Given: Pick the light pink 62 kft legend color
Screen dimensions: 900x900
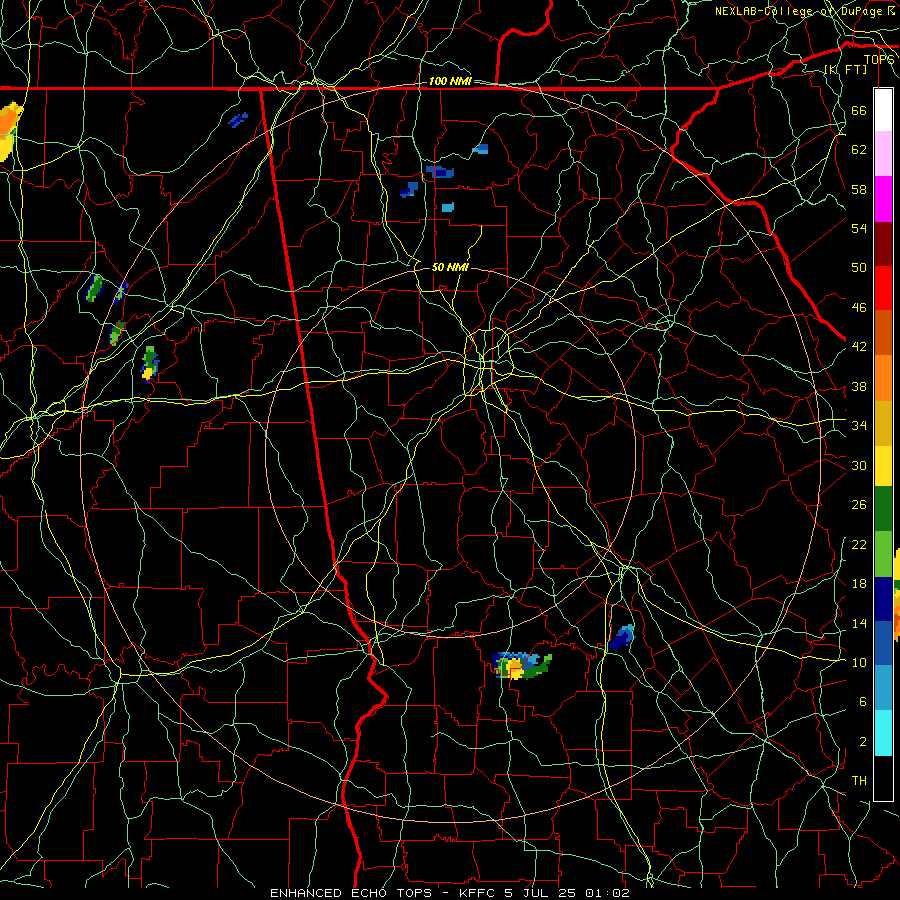Looking at the screenshot, I should coord(883,154).
